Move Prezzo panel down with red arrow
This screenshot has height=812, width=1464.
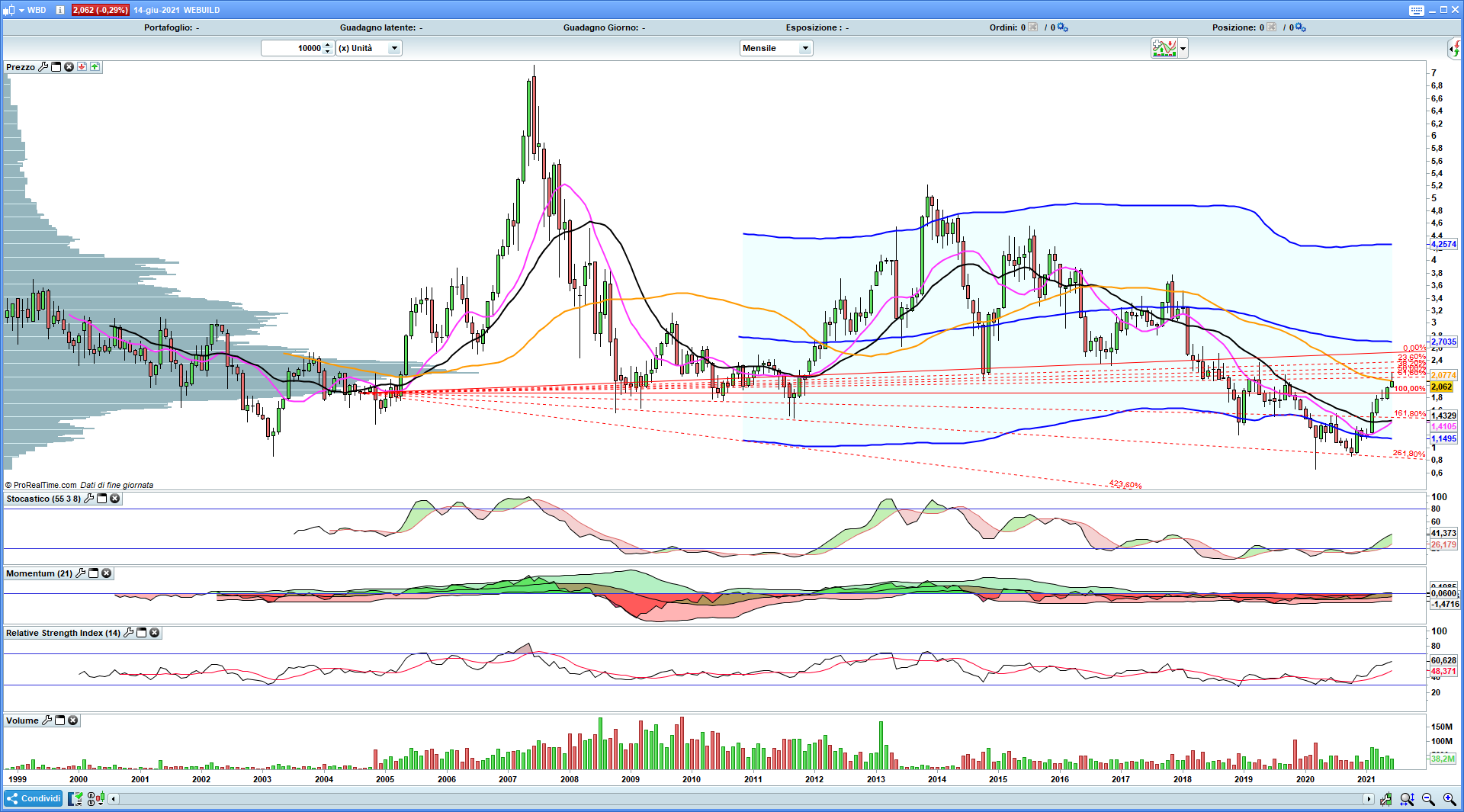[82, 67]
